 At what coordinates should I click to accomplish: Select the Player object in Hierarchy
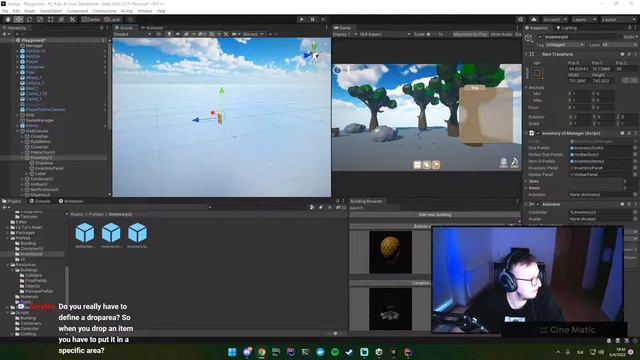pos(32,62)
